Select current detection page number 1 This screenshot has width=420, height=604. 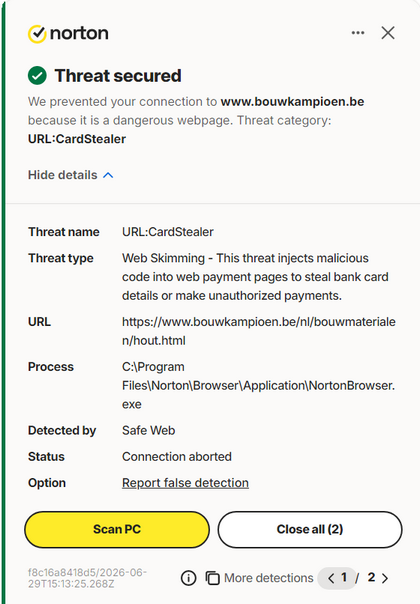[x=344, y=577]
